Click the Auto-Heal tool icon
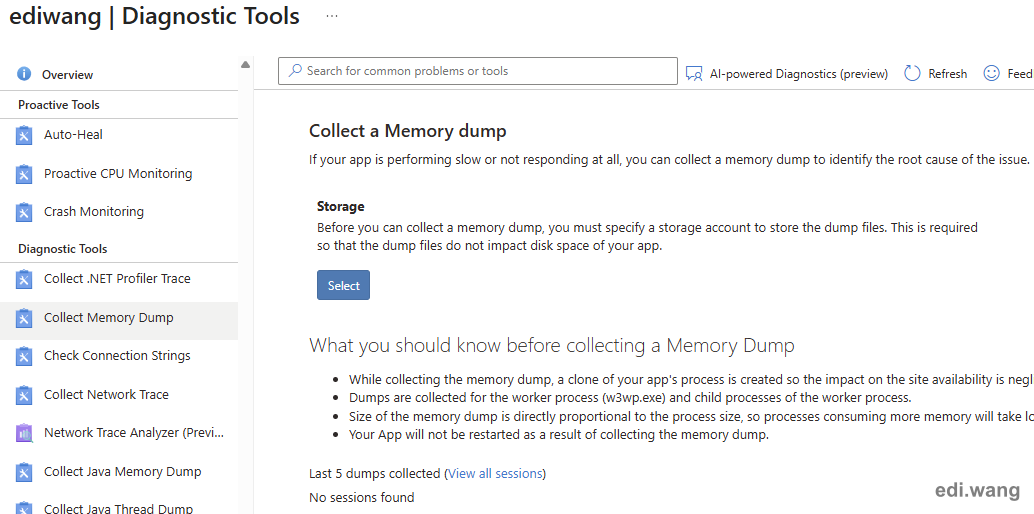Screen dimensions: 1034x514 [25, 135]
